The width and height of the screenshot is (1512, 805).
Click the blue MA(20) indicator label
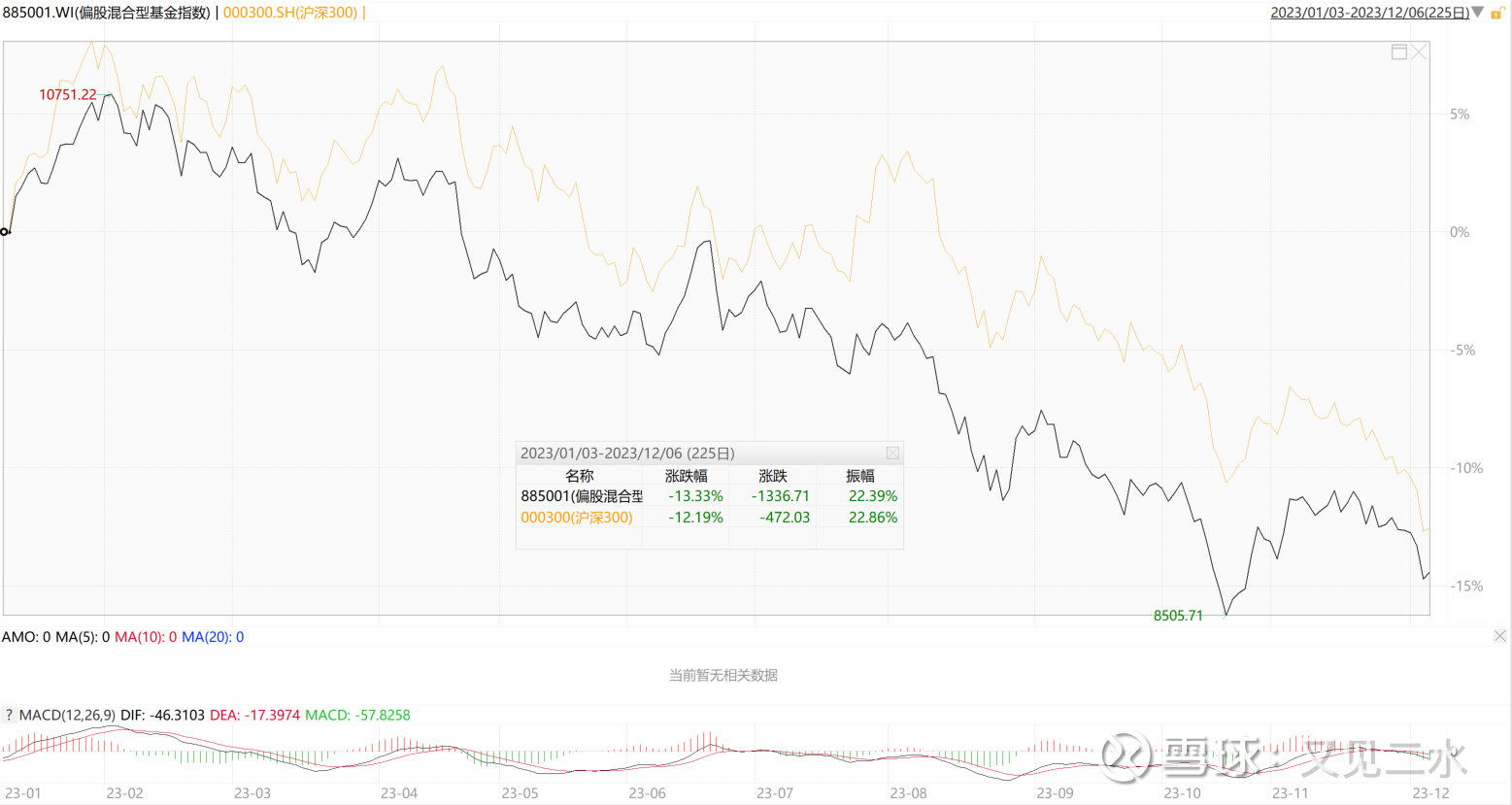point(213,637)
